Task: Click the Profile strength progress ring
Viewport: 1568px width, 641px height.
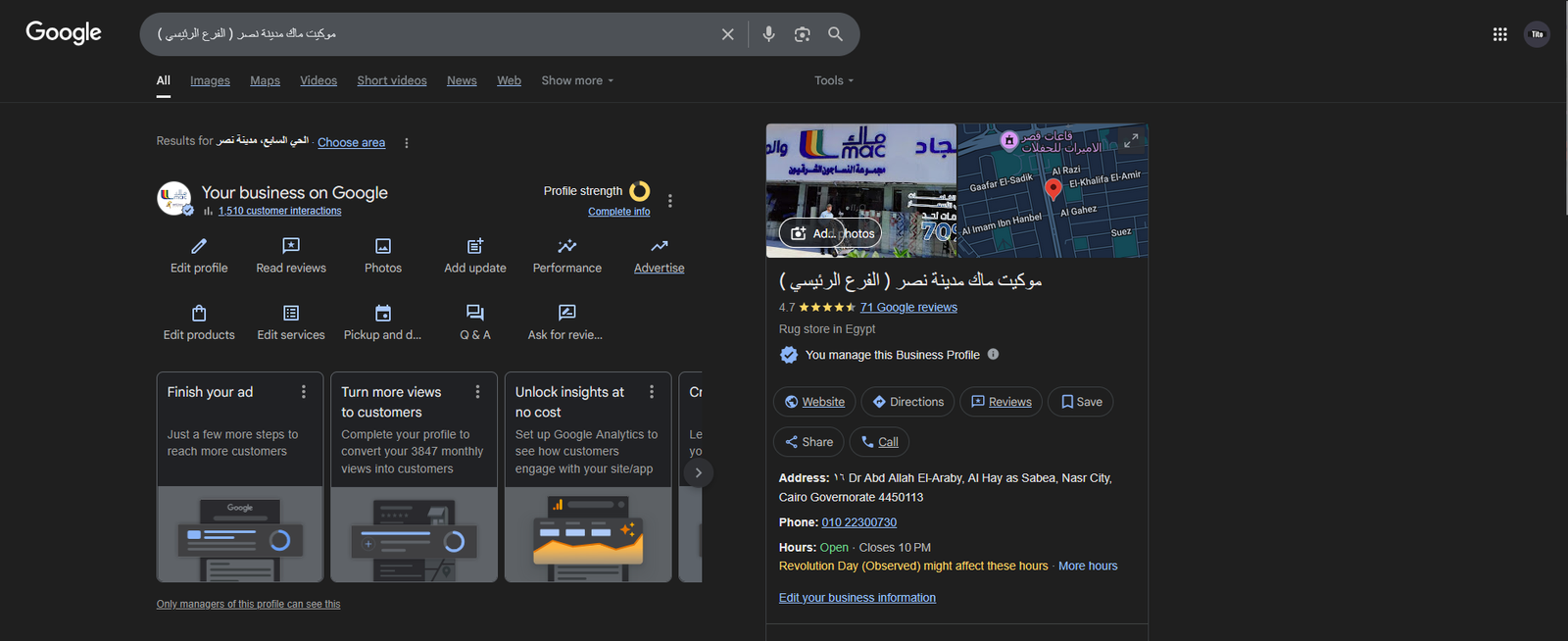Action: coord(639,191)
